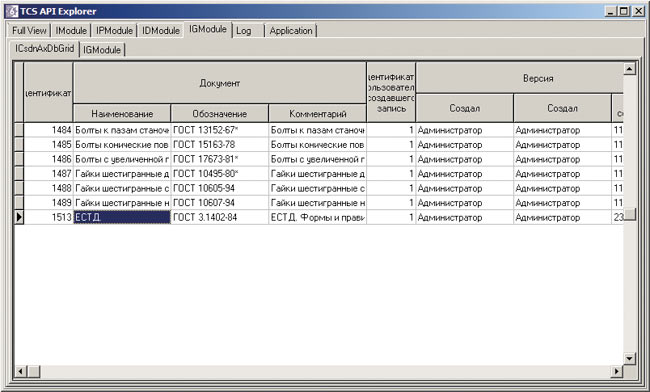Screen dimensions: 650x392
Task: Switch to the IModule tab
Action: tap(71, 31)
